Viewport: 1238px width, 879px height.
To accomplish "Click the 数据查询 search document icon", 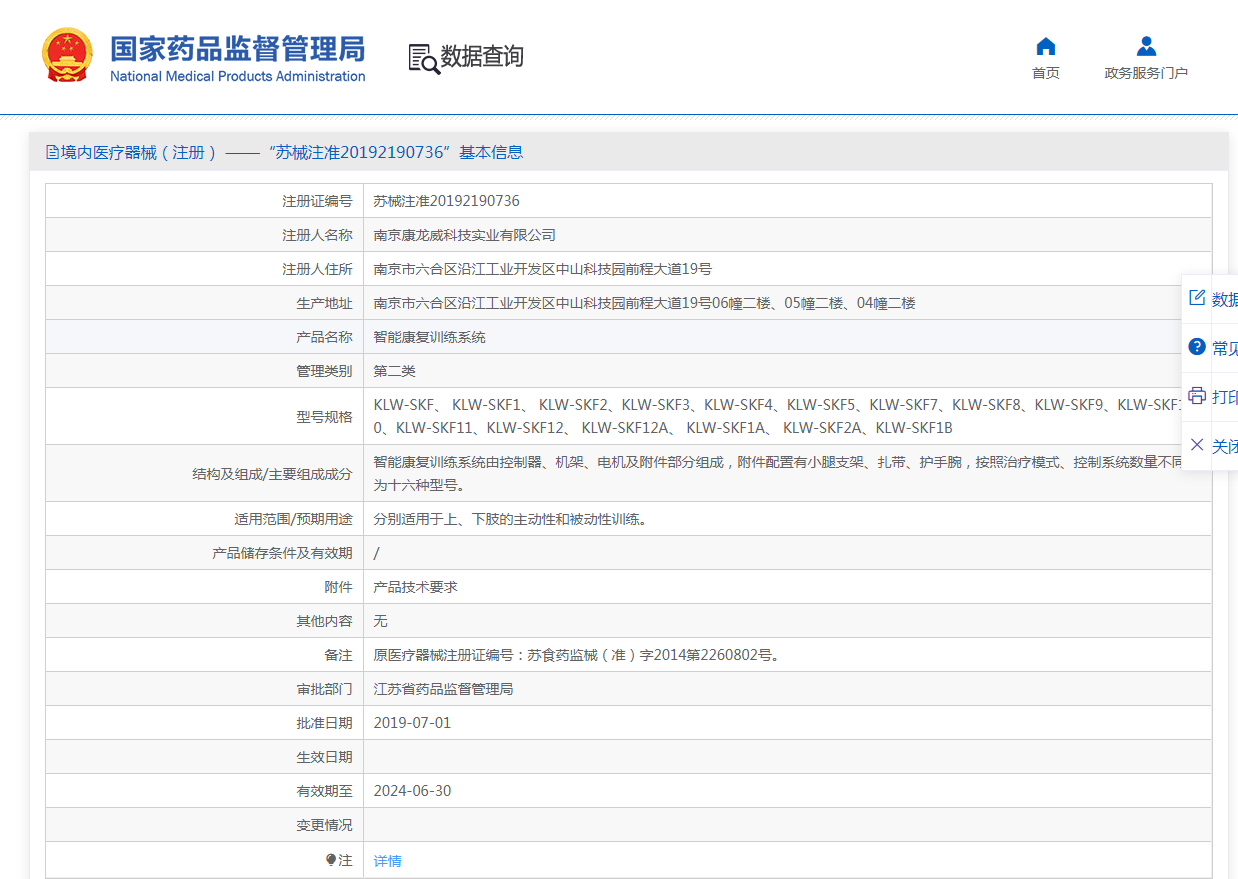I will point(423,58).
